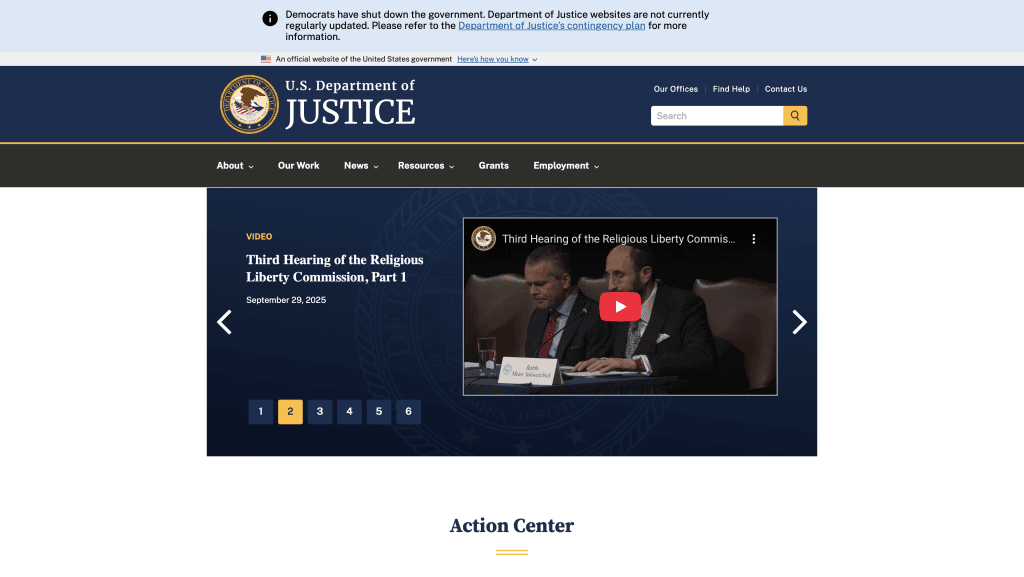The width and height of the screenshot is (1024, 577).
Task: Open the Resources dropdown
Action: [426, 166]
